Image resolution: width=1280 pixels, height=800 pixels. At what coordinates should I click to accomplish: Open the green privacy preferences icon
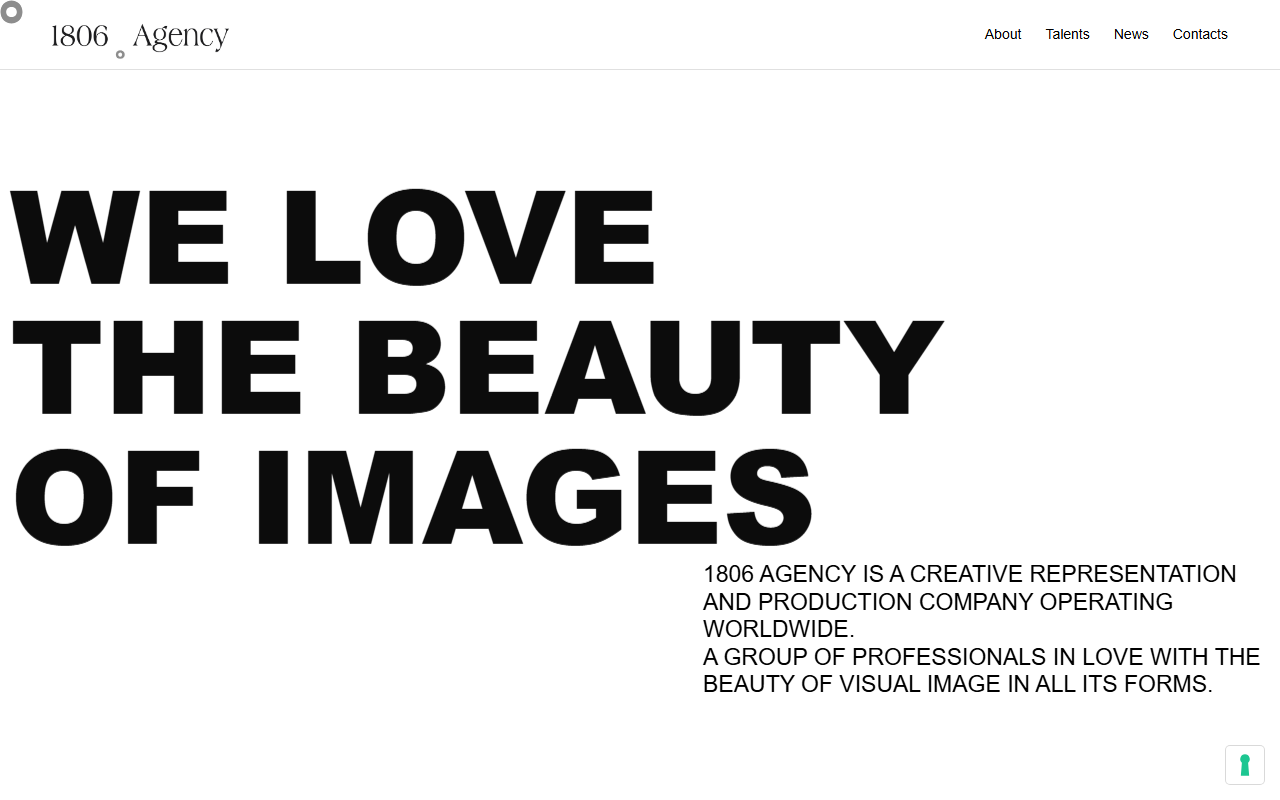(1245, 765)
